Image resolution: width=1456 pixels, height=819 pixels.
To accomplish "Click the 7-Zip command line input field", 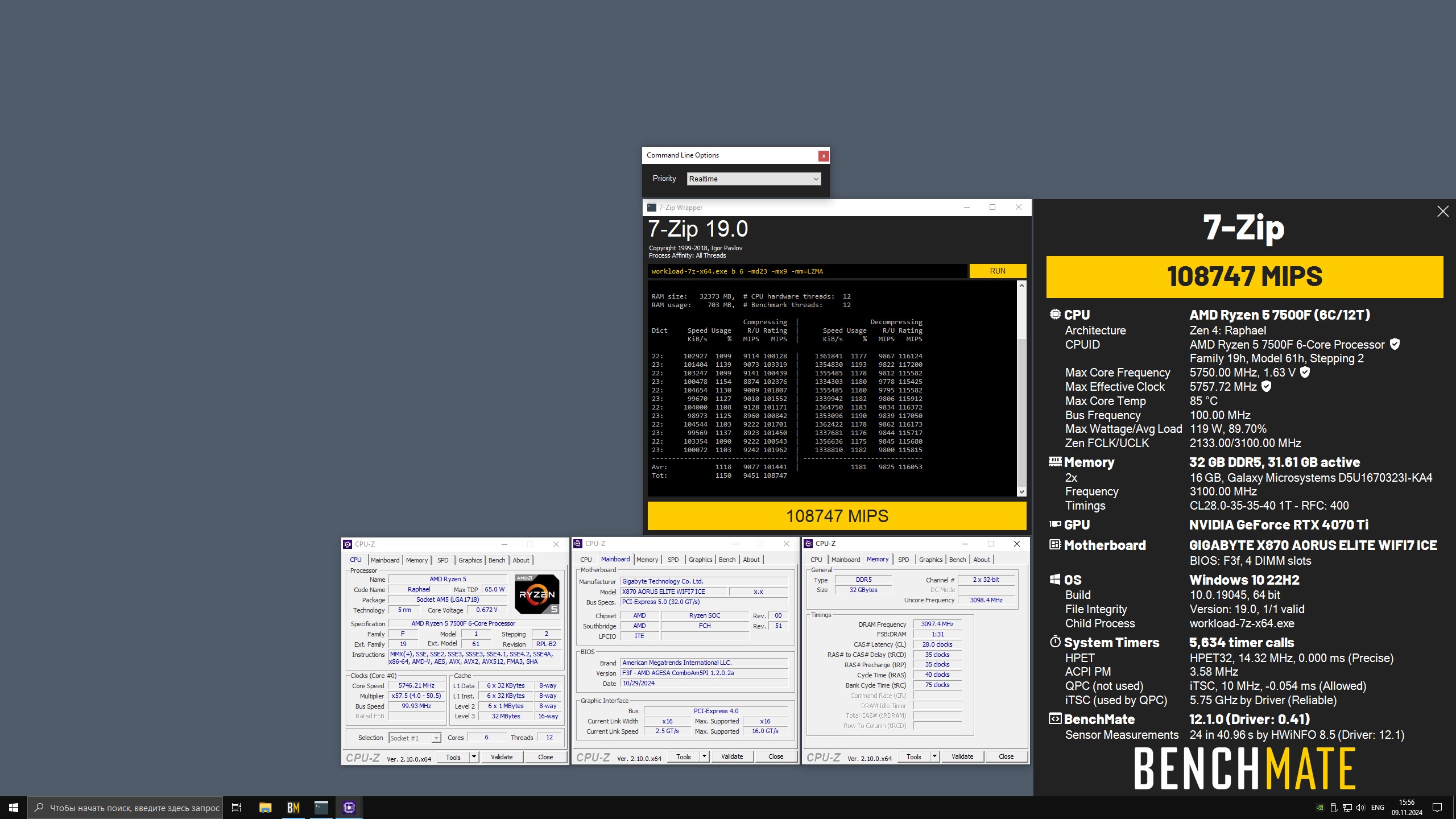I will pos(806,271).
